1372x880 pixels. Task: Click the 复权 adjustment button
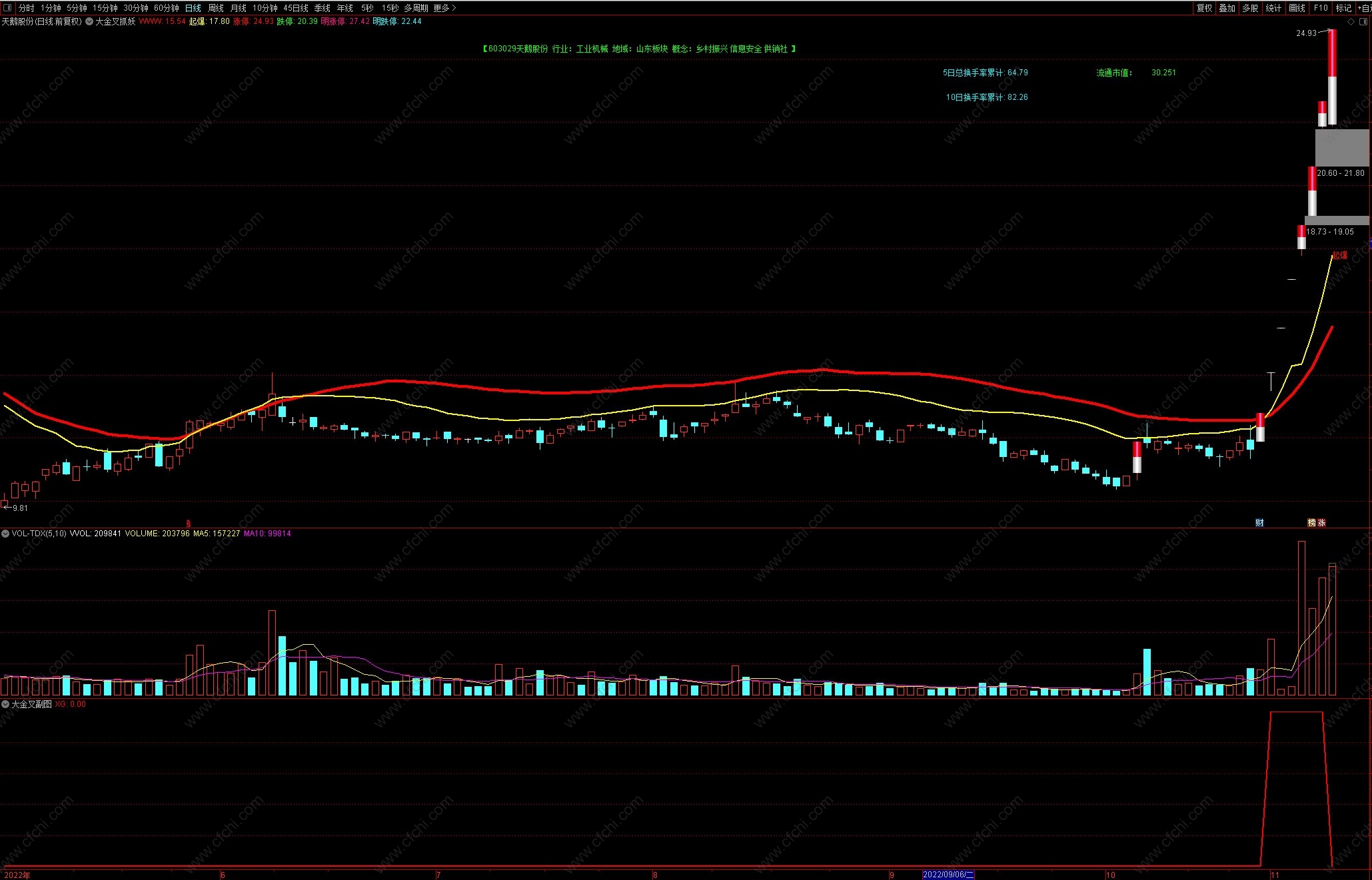coord(1204,8)
